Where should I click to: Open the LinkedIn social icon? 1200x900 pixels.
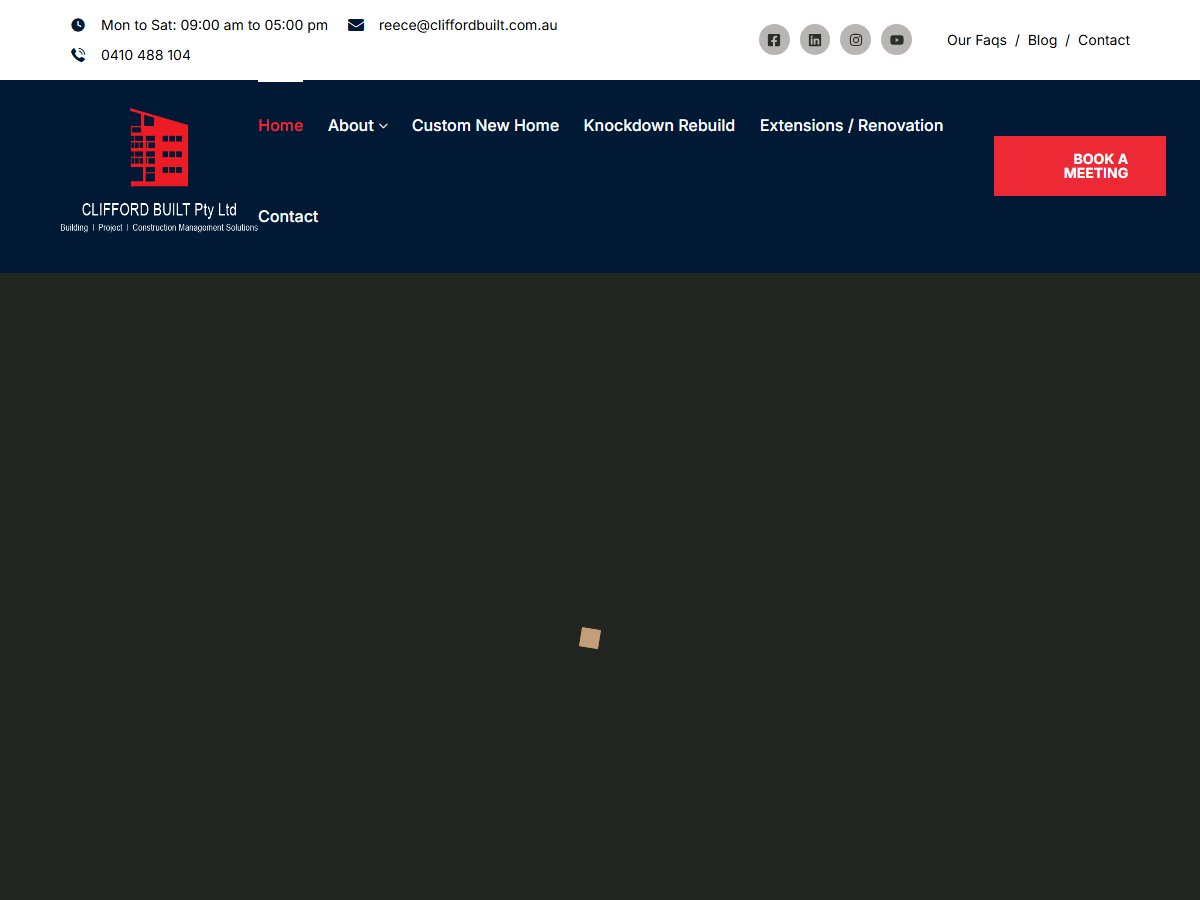tap(815, 40)
